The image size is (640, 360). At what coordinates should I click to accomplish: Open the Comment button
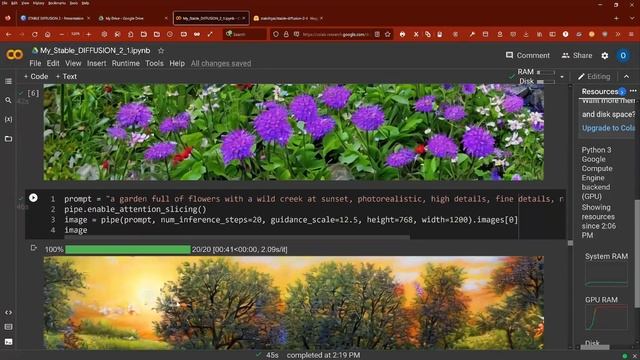click(x=528, y=56)
